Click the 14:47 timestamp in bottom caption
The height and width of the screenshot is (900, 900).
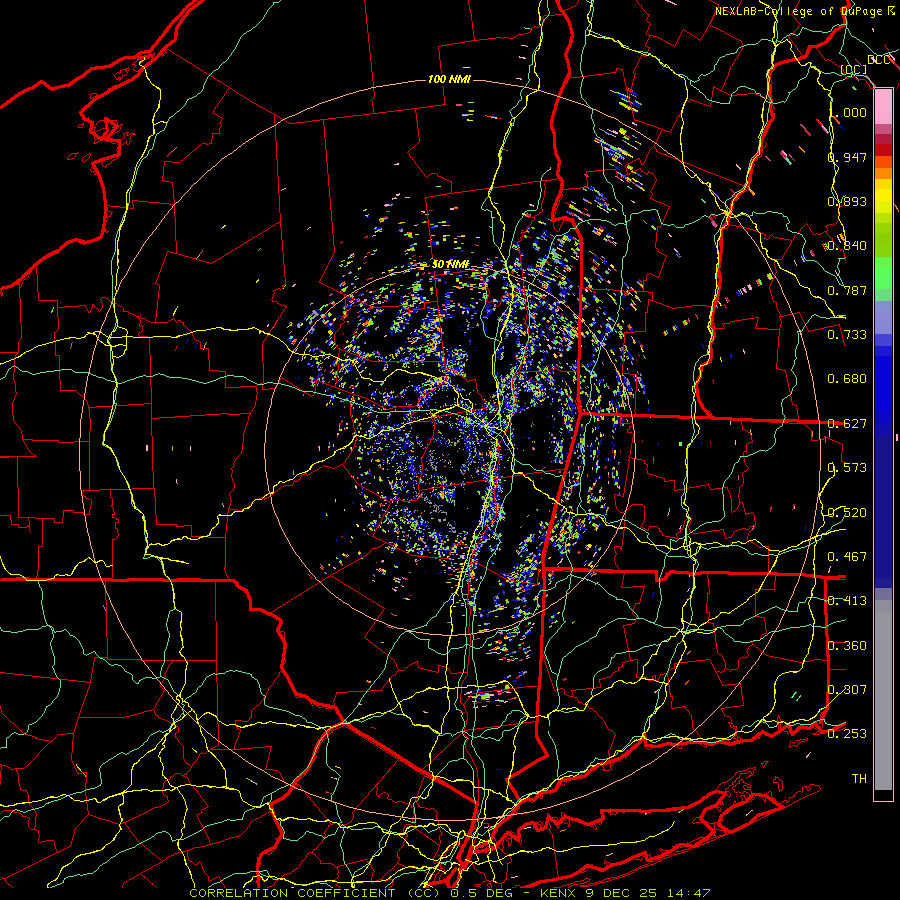(690, 893)
